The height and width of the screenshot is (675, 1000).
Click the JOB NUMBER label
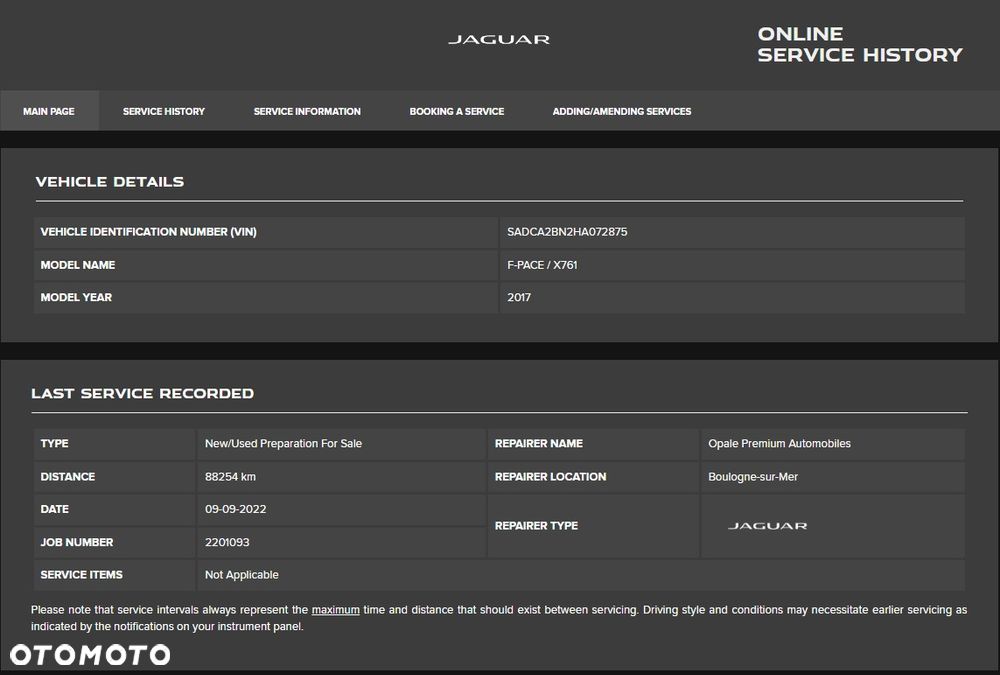[x=77, y=542]
